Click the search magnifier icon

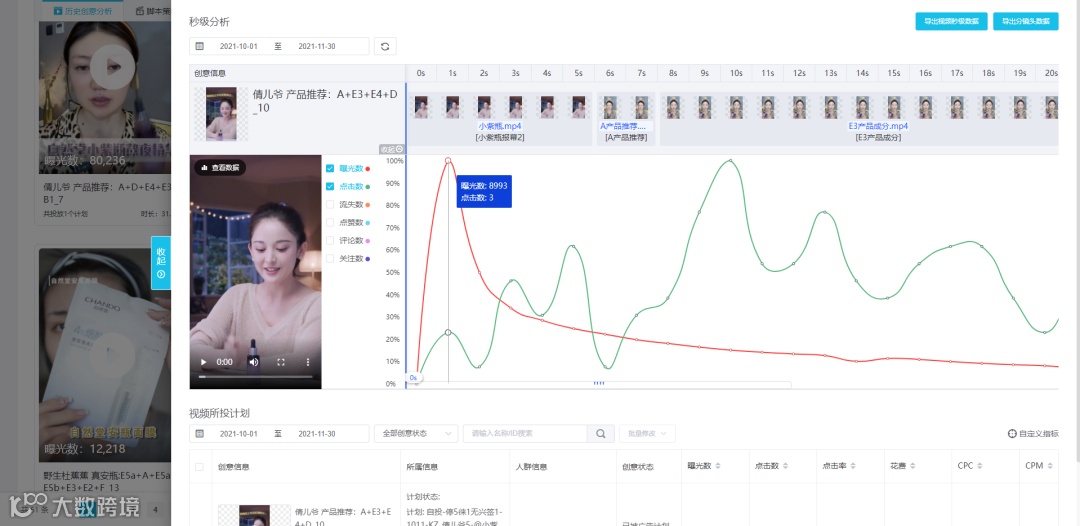pyautogui.click(x=601, y=434)
